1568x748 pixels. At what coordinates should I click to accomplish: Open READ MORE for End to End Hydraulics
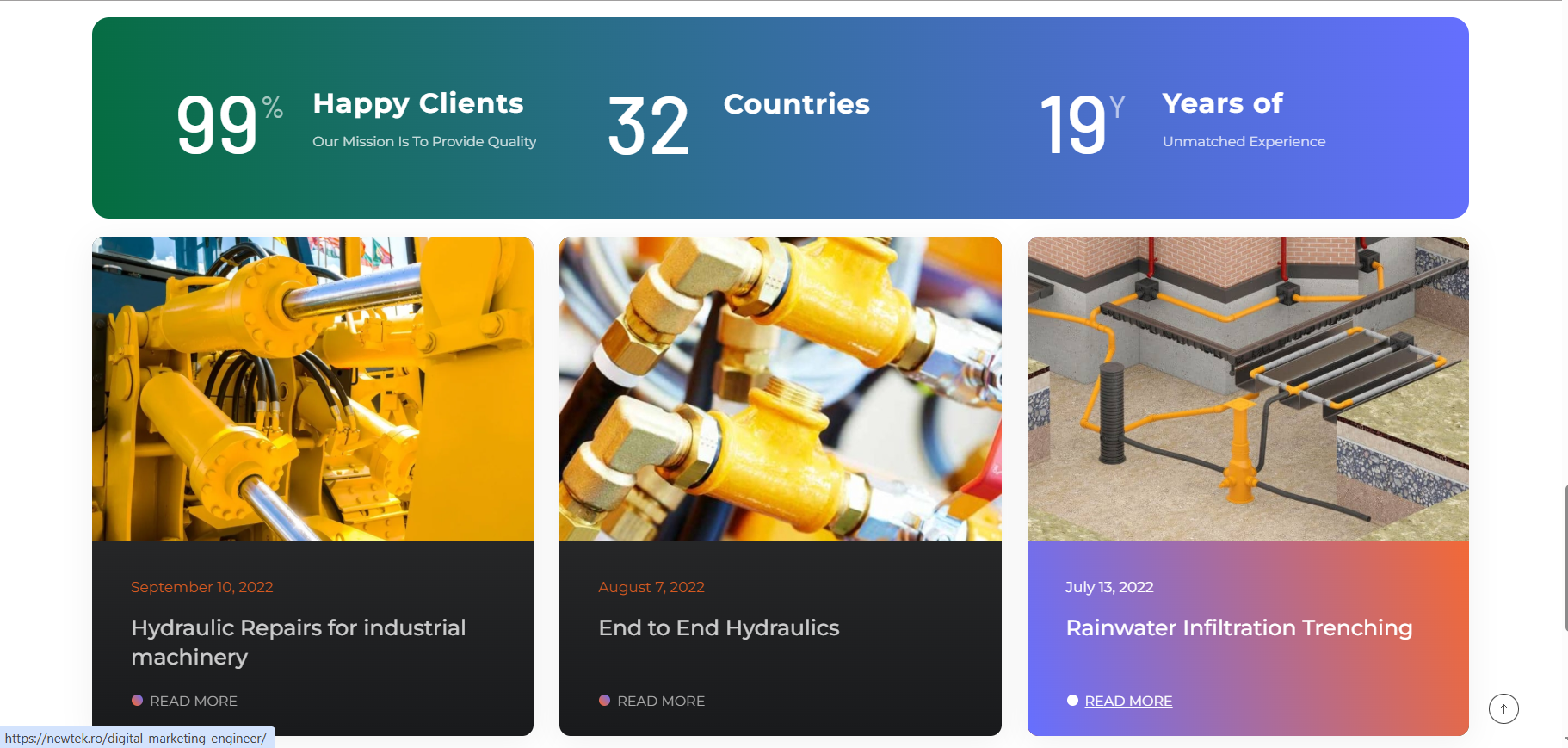click(661, 702)
